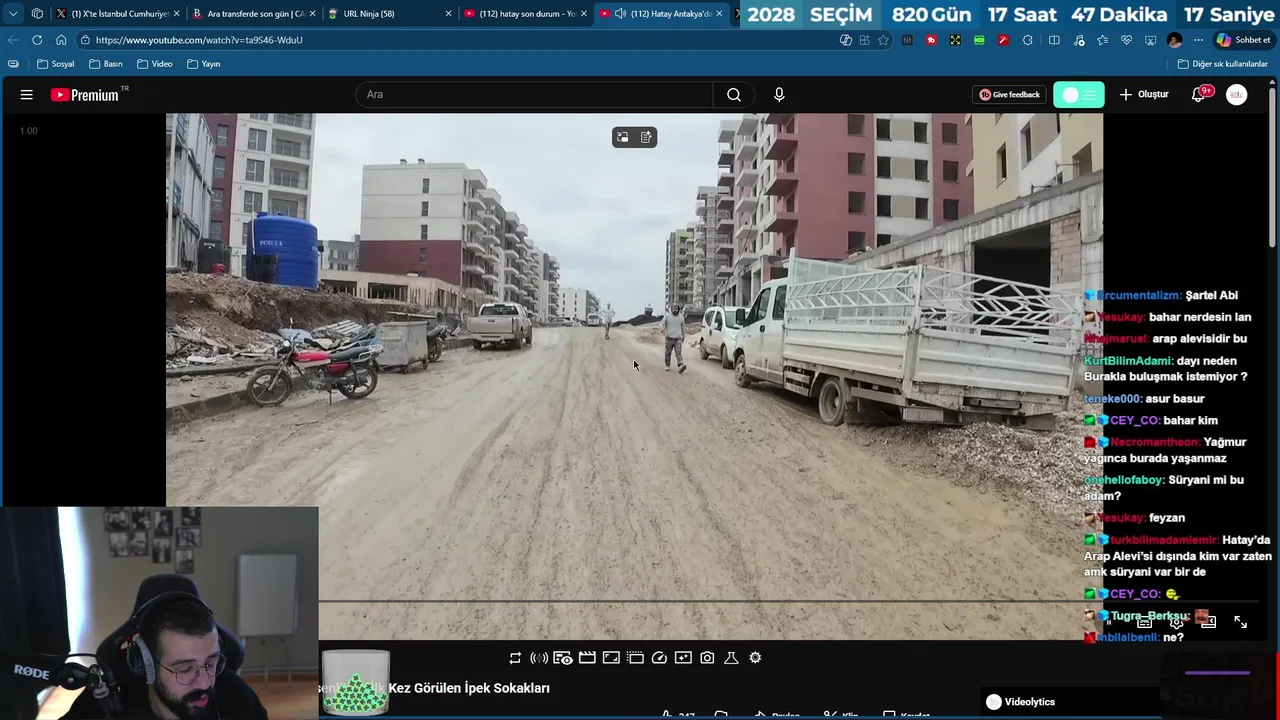Switch to the X'te İstanbul Cumhuriyet tab
The width and height of the screenshot is (1280, 720).
116,14
